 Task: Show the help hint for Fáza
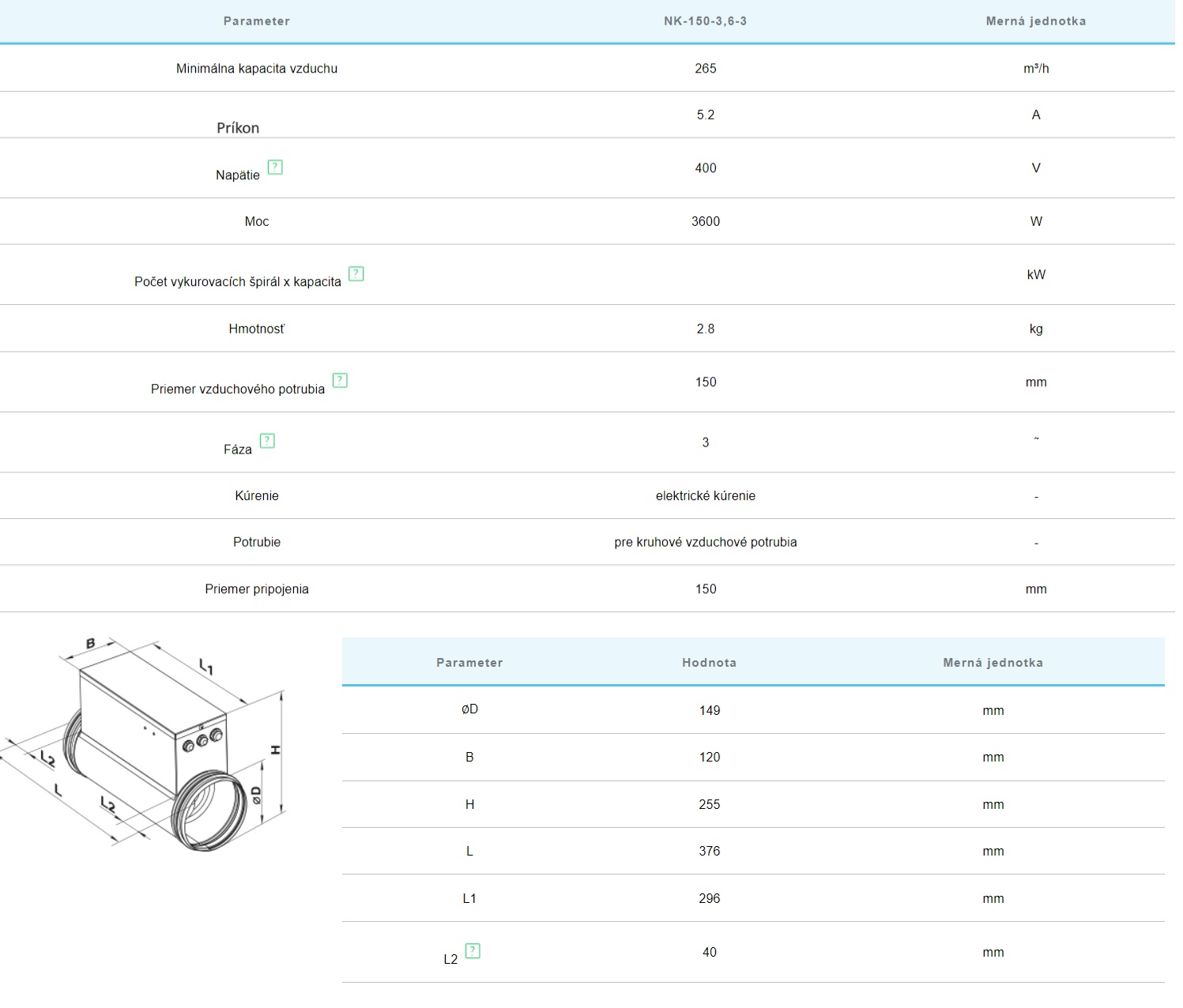[267, 441]
